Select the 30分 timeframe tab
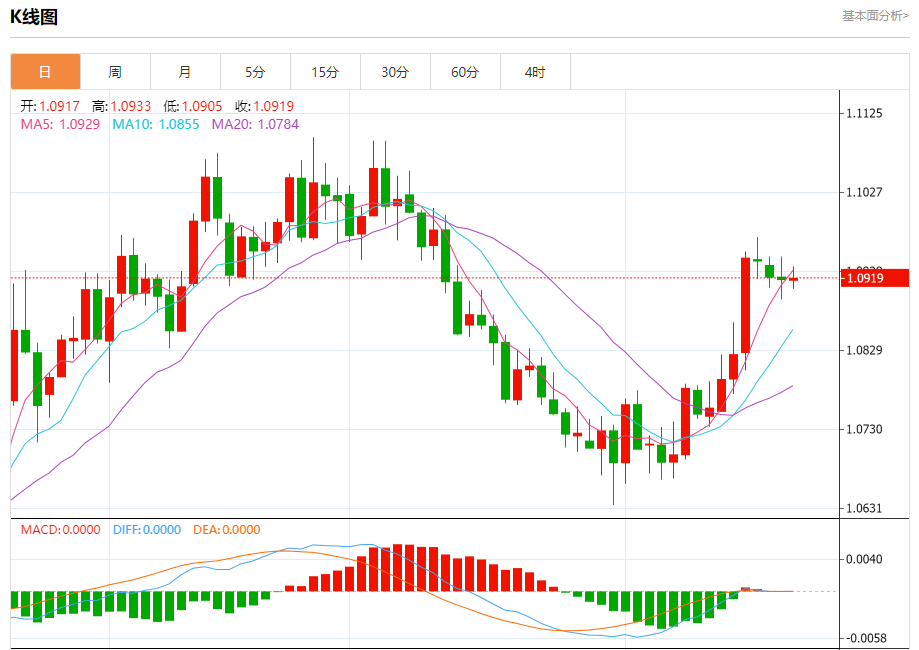 [x=395, y=72]
